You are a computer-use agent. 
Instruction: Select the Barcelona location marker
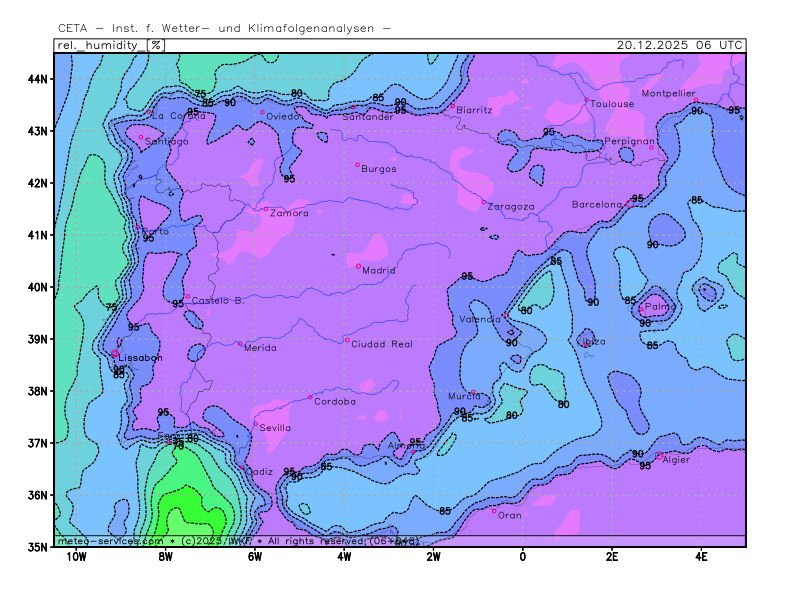(x=627, y=204)
